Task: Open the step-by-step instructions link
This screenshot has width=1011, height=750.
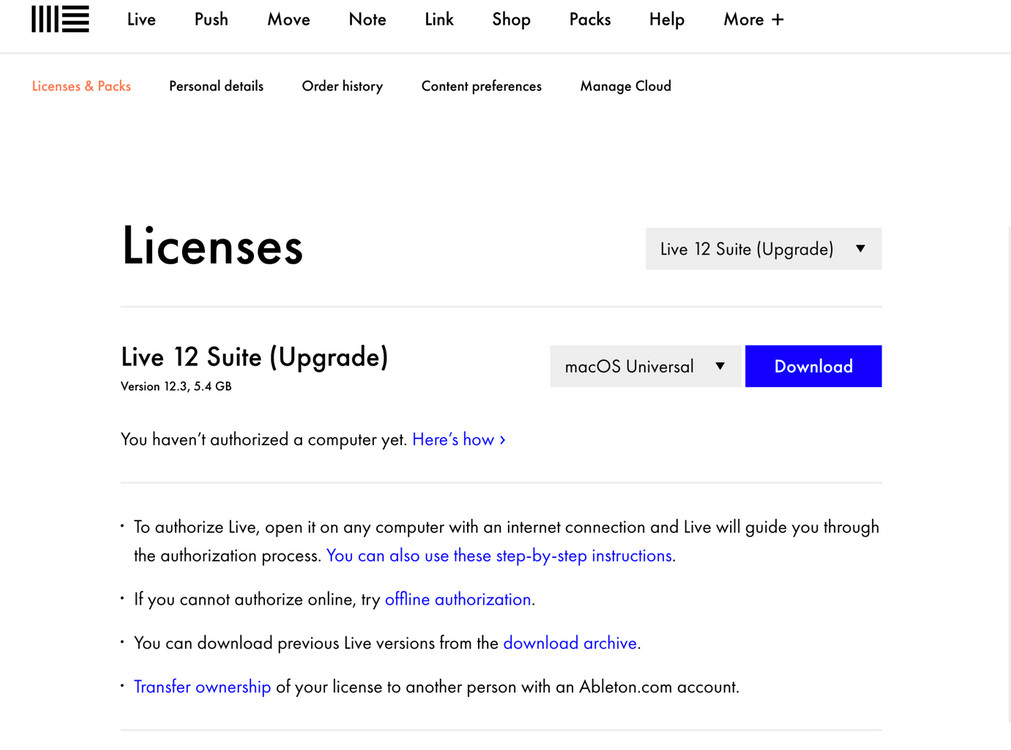Action: pos(499,555)
